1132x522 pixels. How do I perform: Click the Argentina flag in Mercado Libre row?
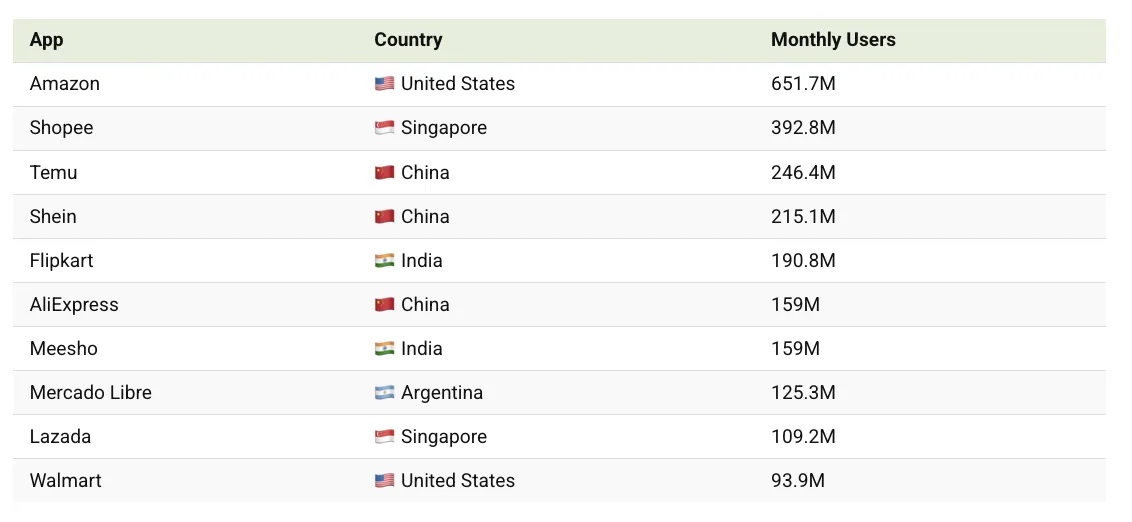coord(384,392)
